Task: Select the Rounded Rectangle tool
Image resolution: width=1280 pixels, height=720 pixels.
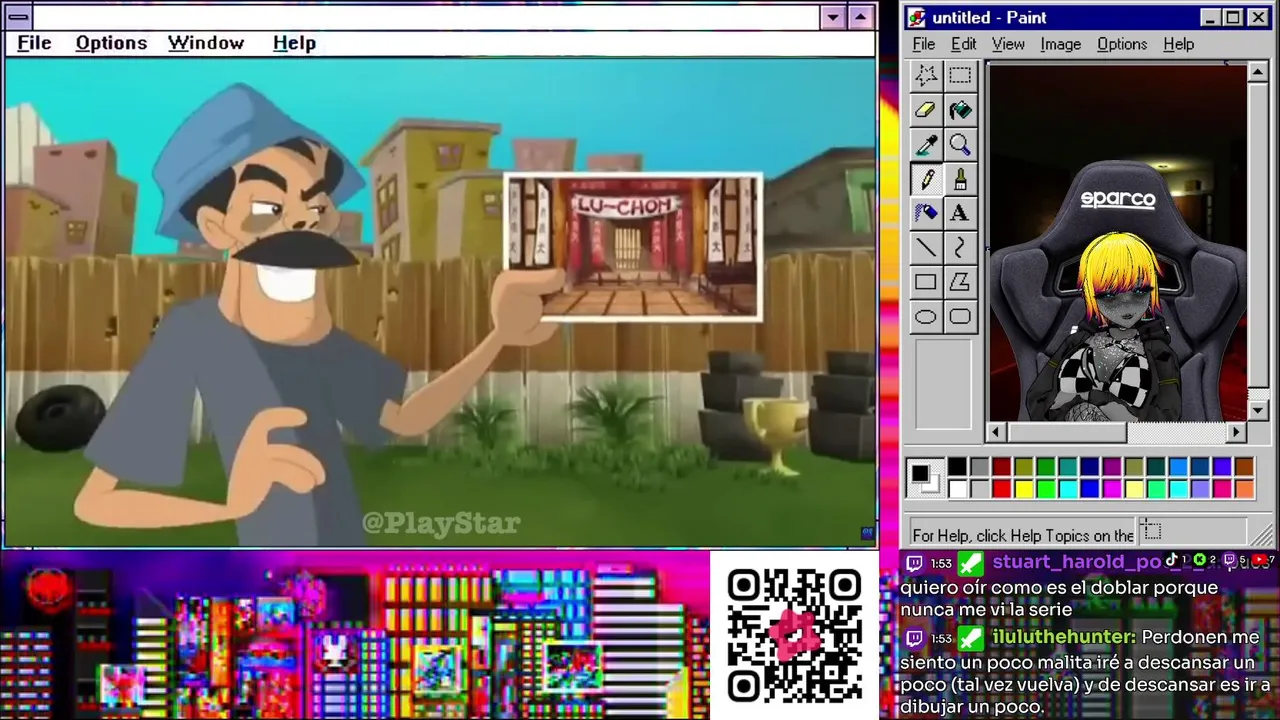Action: pyautogui.click(x=960, y=317)
